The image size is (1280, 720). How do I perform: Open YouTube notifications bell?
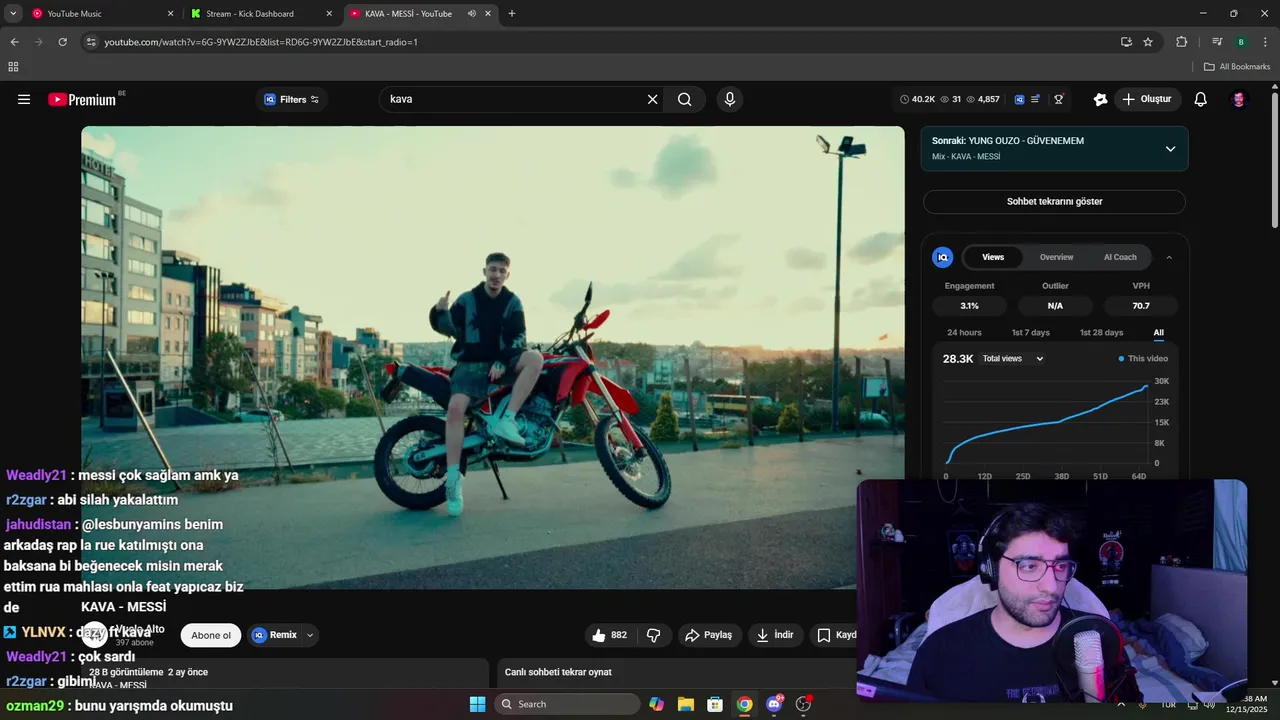point(1201,99)
